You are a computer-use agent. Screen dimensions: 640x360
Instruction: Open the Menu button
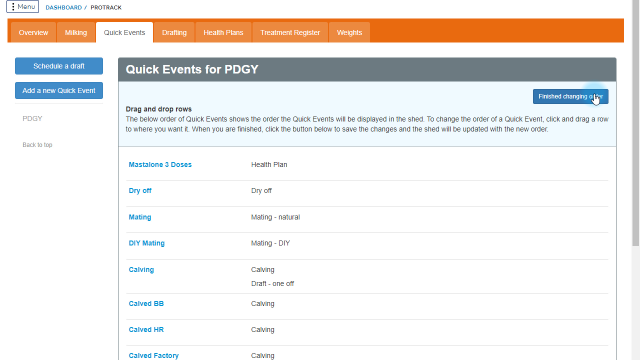point(22,7)
